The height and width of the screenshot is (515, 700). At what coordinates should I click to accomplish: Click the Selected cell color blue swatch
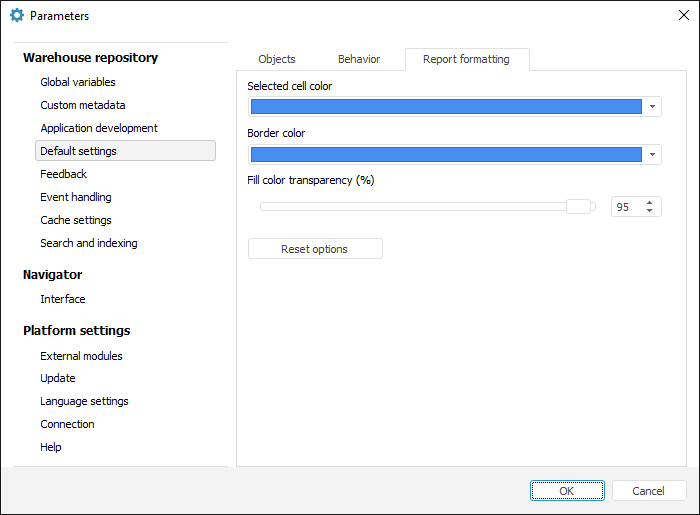(446, 107)
